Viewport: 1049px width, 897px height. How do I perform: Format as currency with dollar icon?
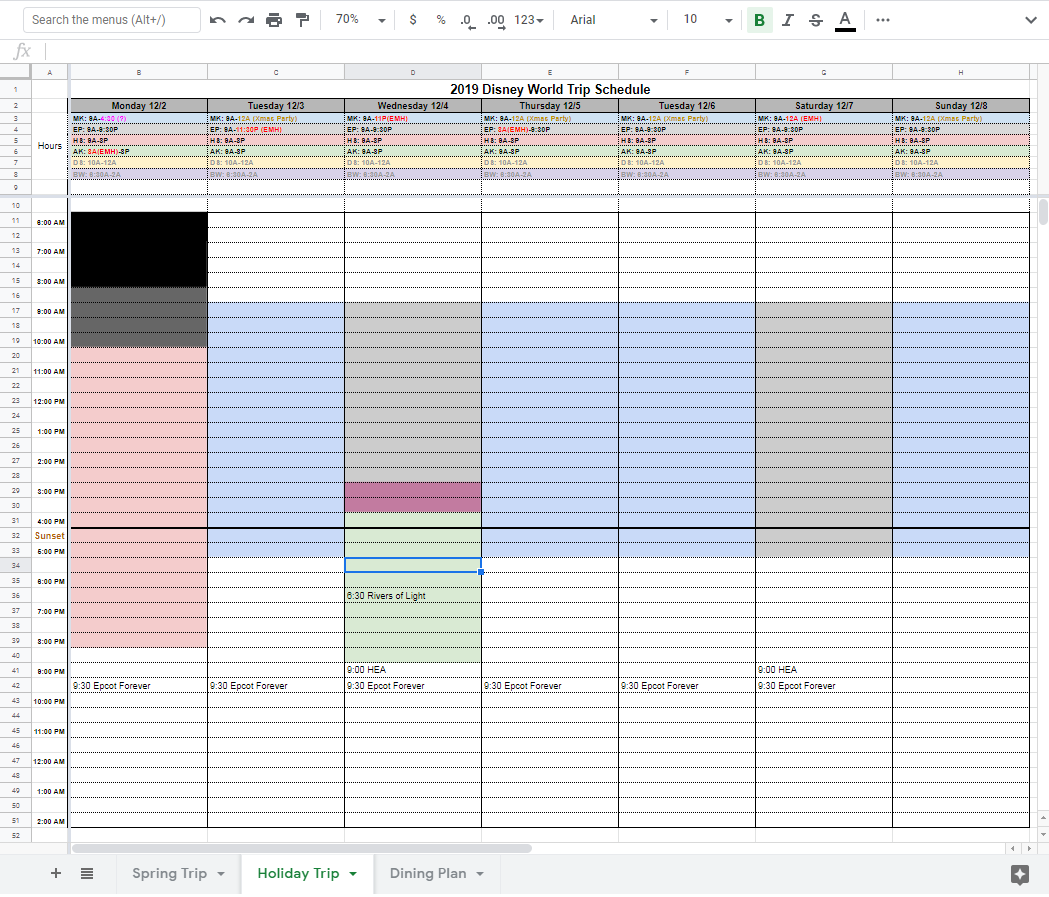(413, 20)
